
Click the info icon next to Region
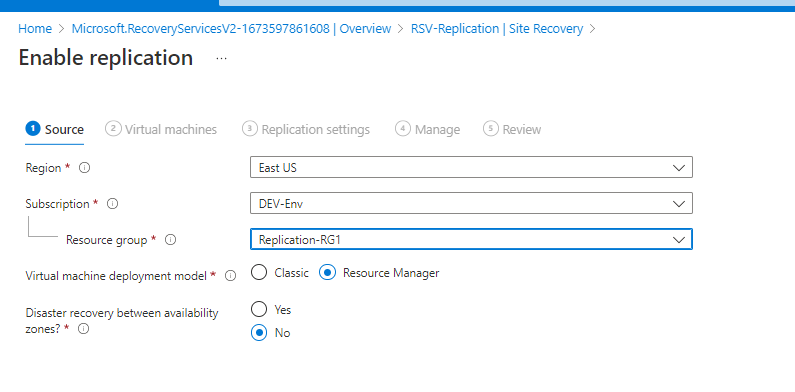click(x=85, y=168)
